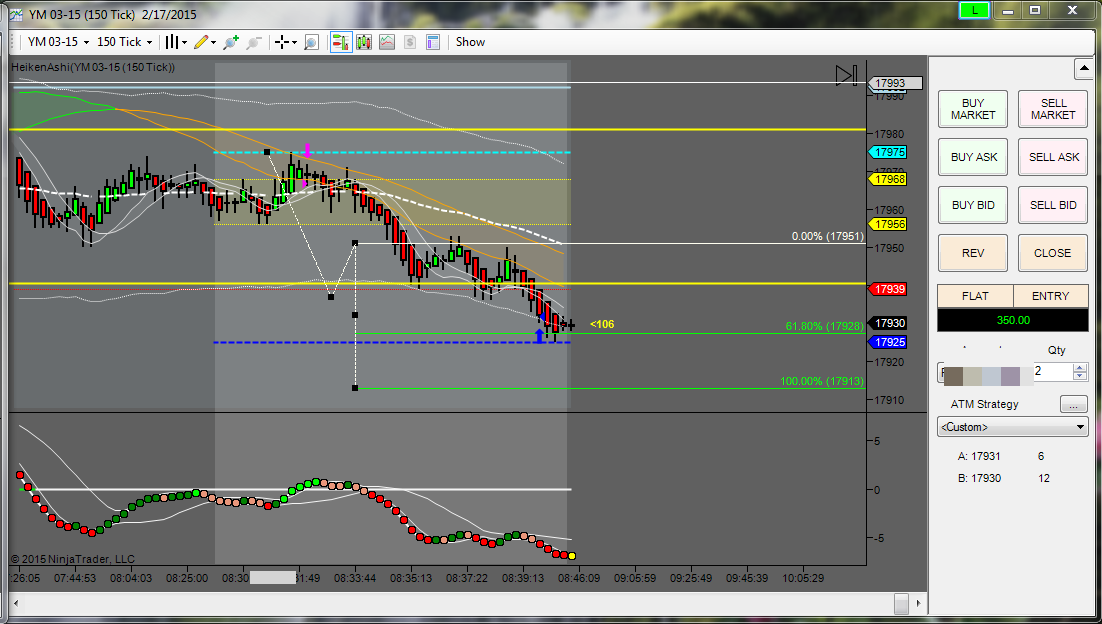Open the chart properties icon
Image resolution: width=1102 pixels, height=624 pixels.
tap(433, 42)
